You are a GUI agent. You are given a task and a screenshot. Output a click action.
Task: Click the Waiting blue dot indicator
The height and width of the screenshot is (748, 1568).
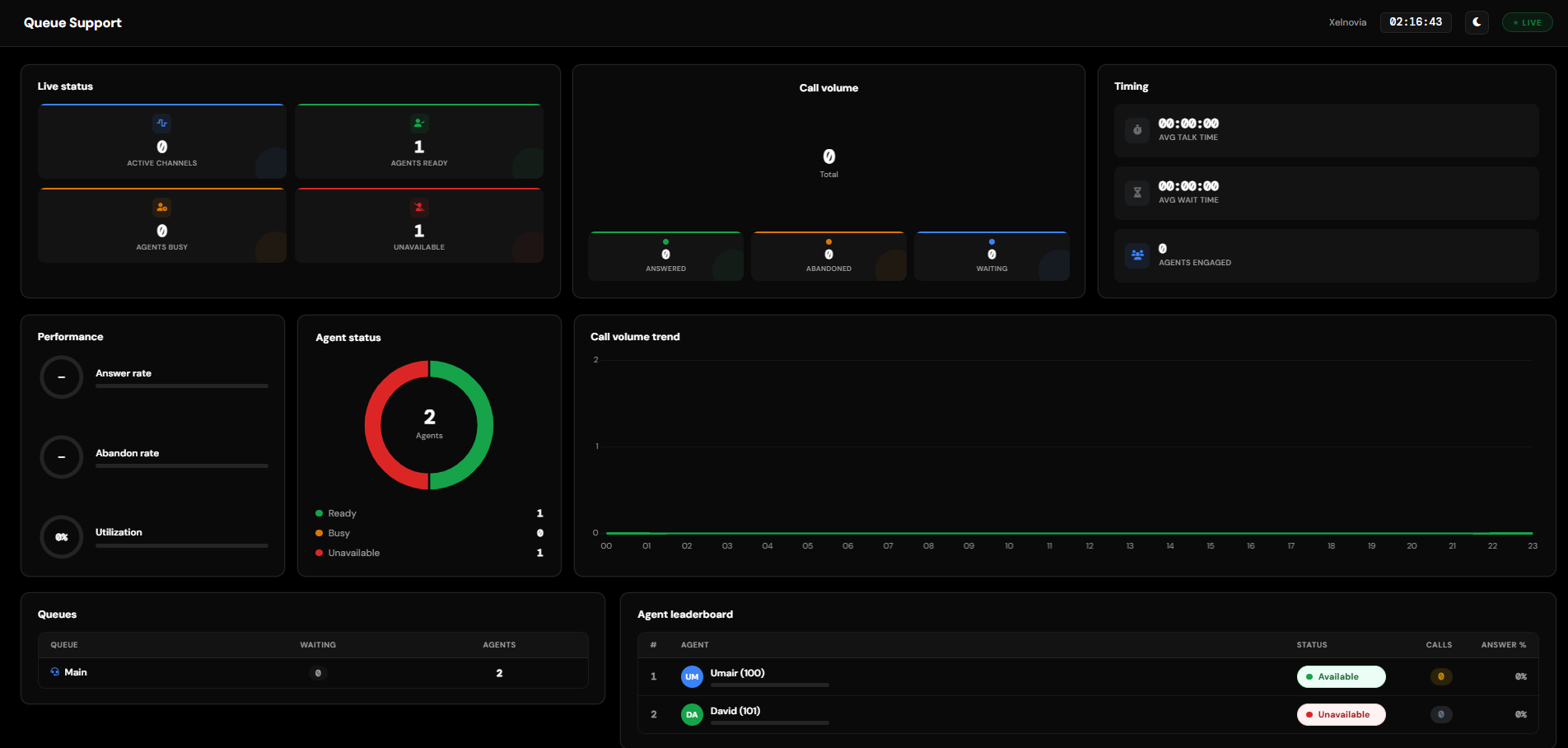pyautogui.click(x=992, y=242)
